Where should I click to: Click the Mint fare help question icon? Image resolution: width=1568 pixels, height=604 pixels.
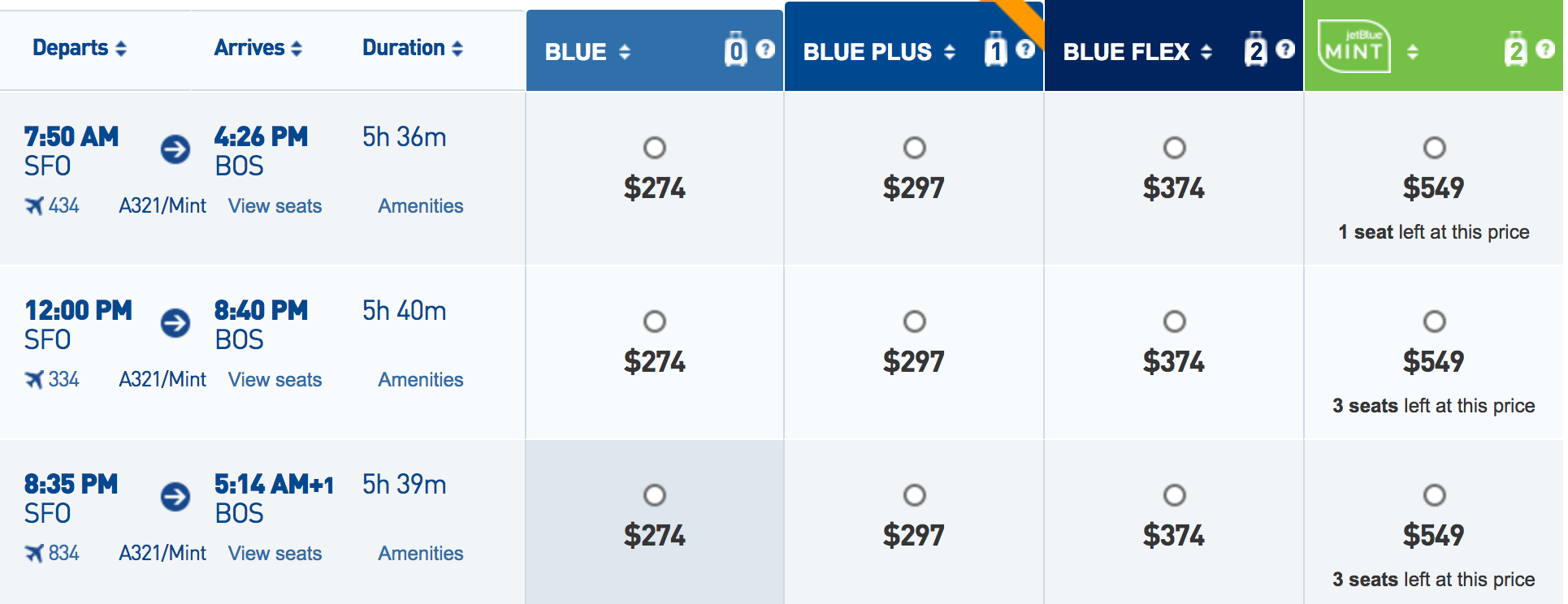pyautogui.click(x=1544, y=50)
